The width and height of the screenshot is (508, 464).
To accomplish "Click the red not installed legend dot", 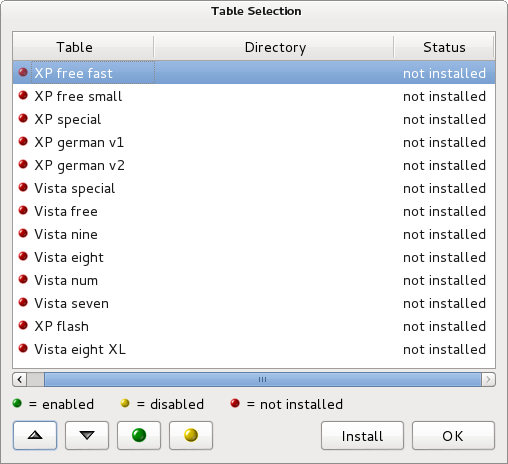I will pos(235,403).
